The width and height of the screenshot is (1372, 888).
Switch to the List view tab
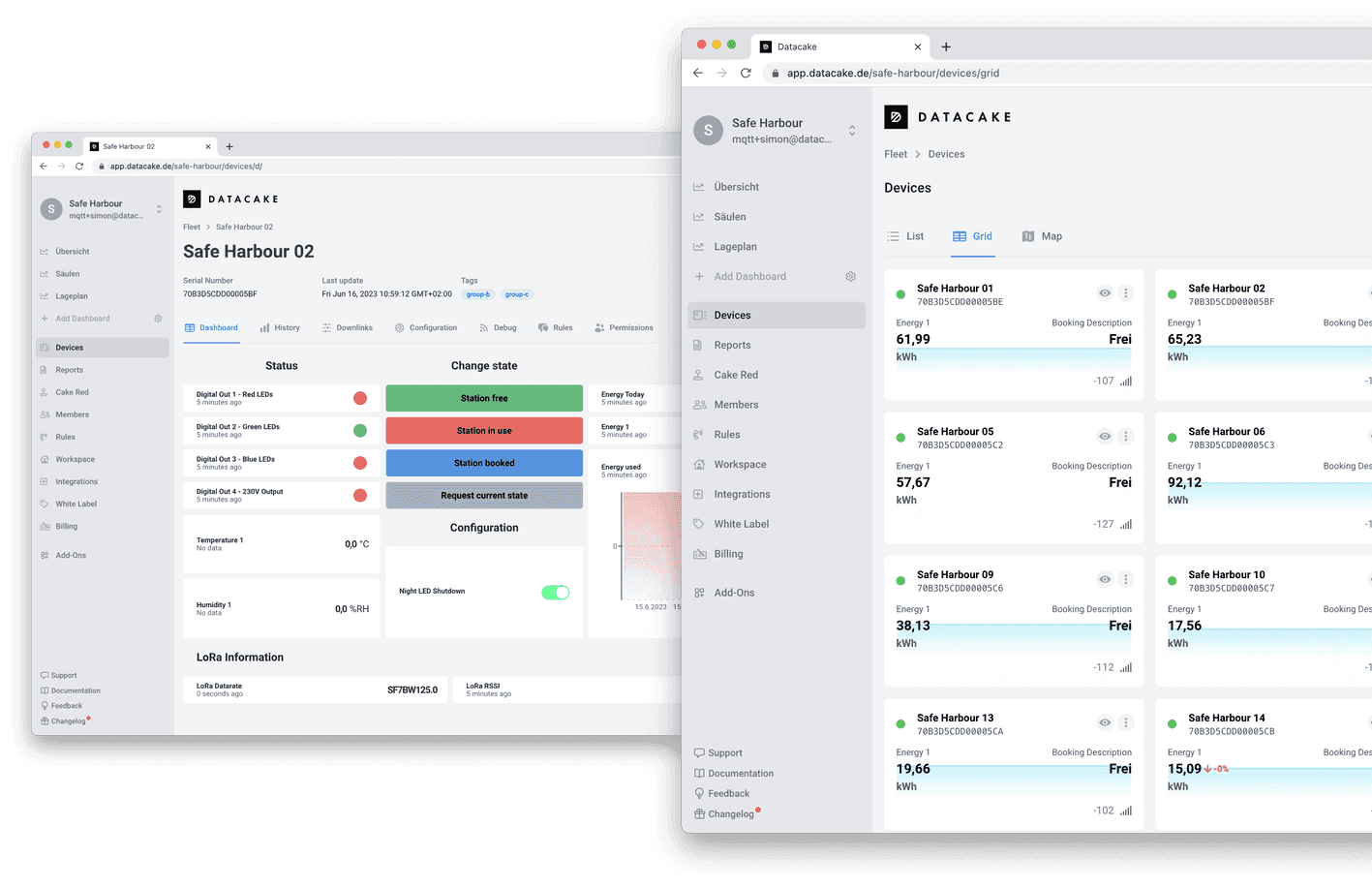coord(905,236)
